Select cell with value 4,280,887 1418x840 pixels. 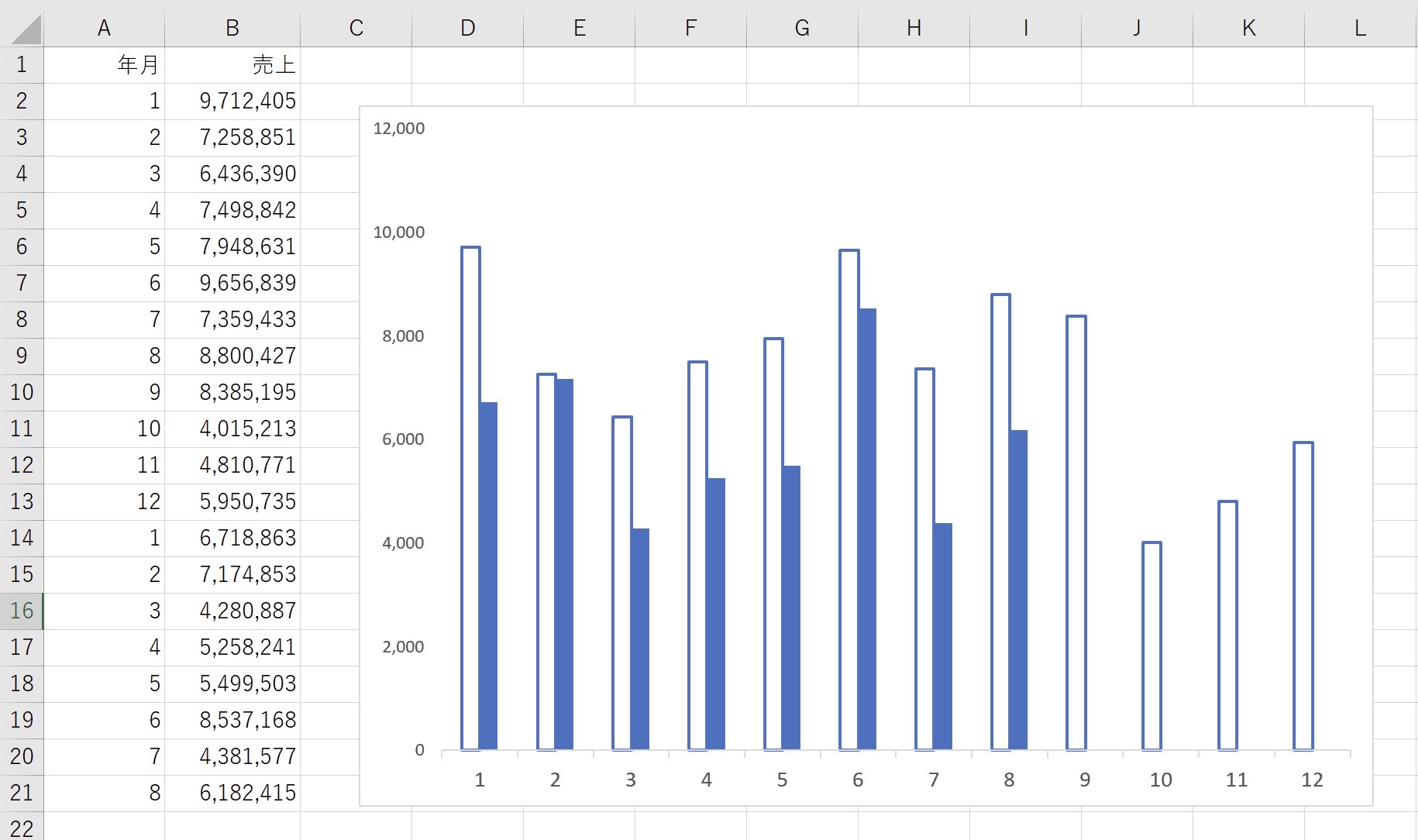coord(232,611)
